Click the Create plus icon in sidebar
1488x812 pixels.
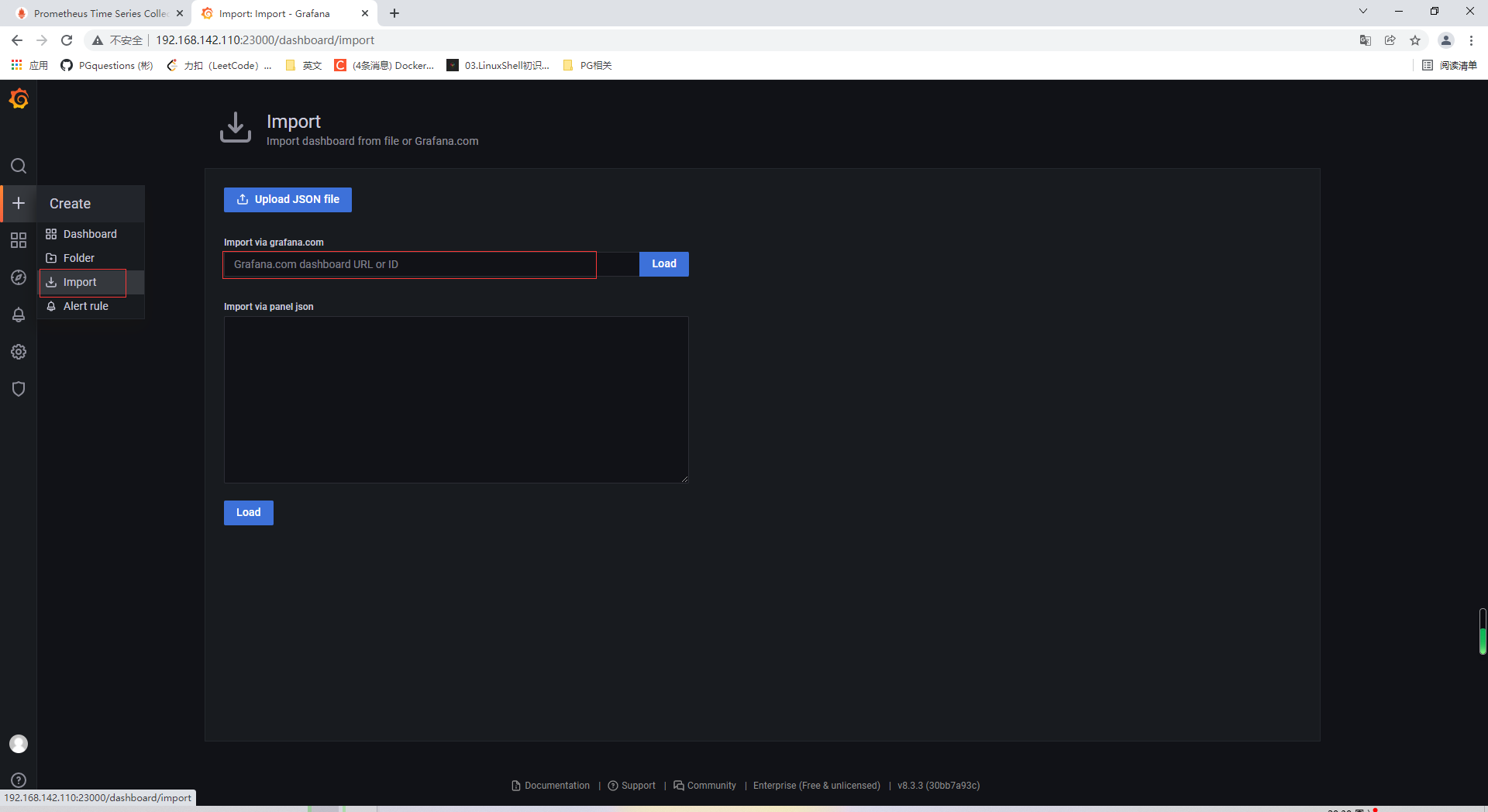(x=19, y=203)
